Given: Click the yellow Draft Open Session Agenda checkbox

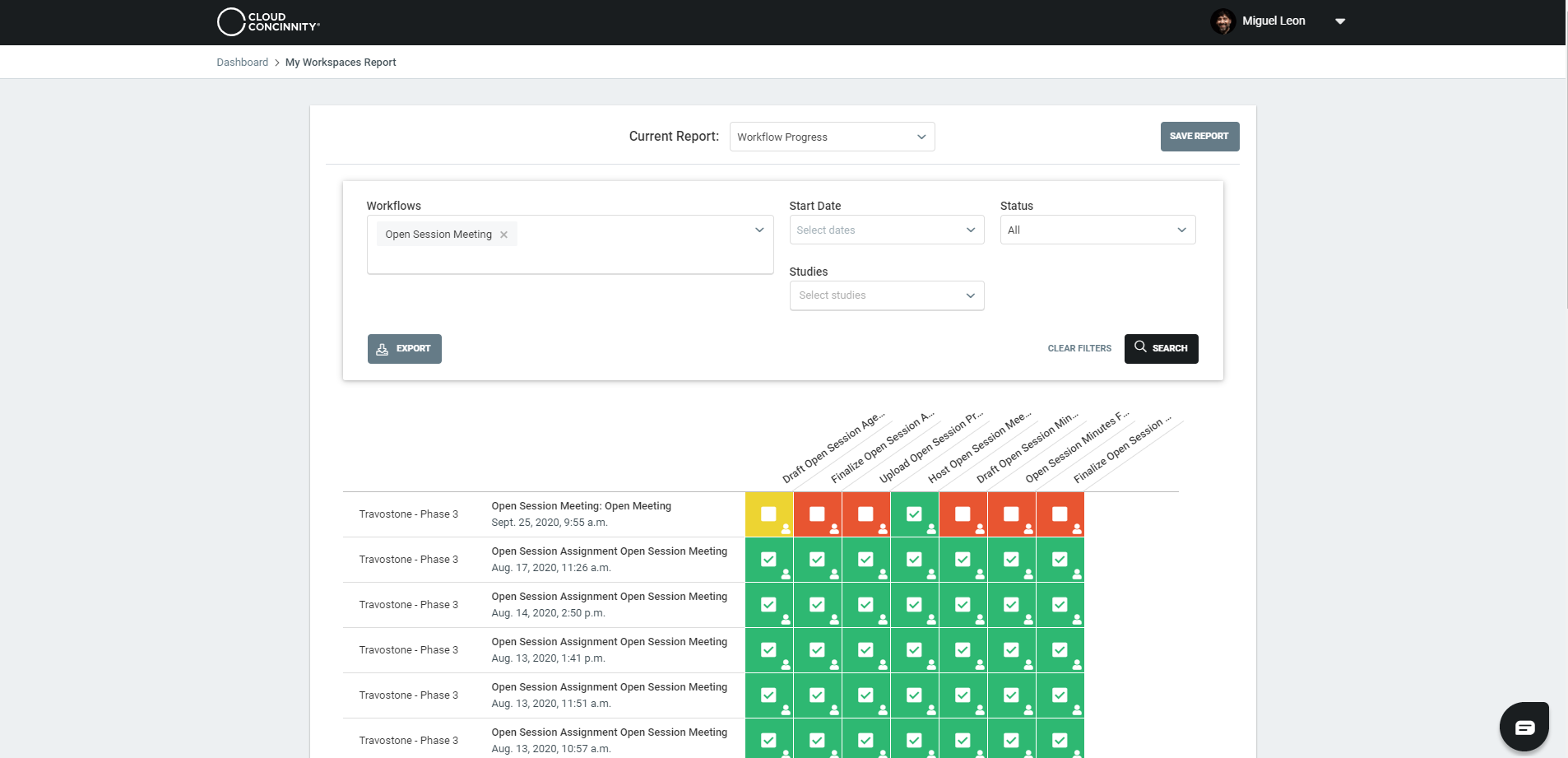Looking at the screenshot, I should click(769, 513).
